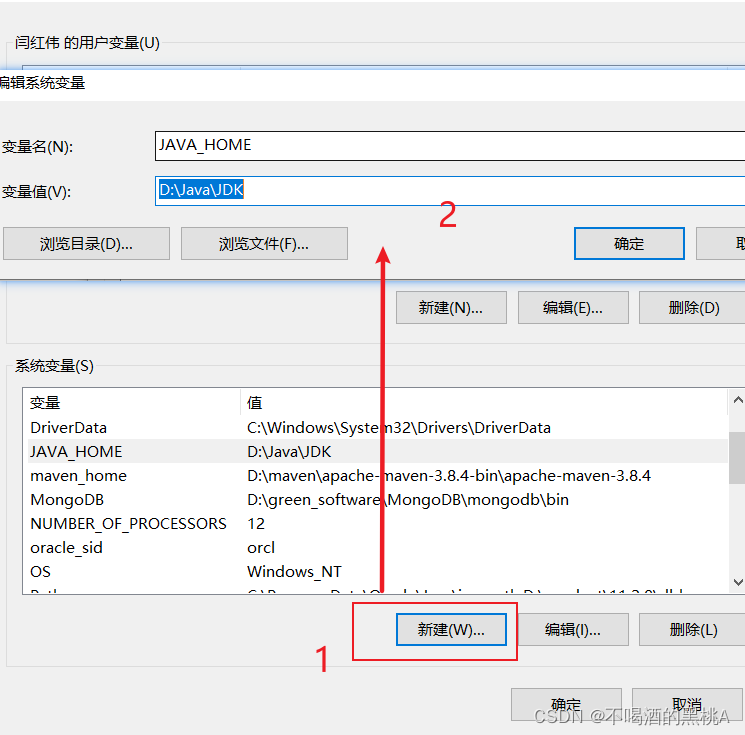The image size is (745, 735).
Task: Click the DriverData value C:\Windows\System32\Drivers\DriverData
Action: (x=399, y=428)
